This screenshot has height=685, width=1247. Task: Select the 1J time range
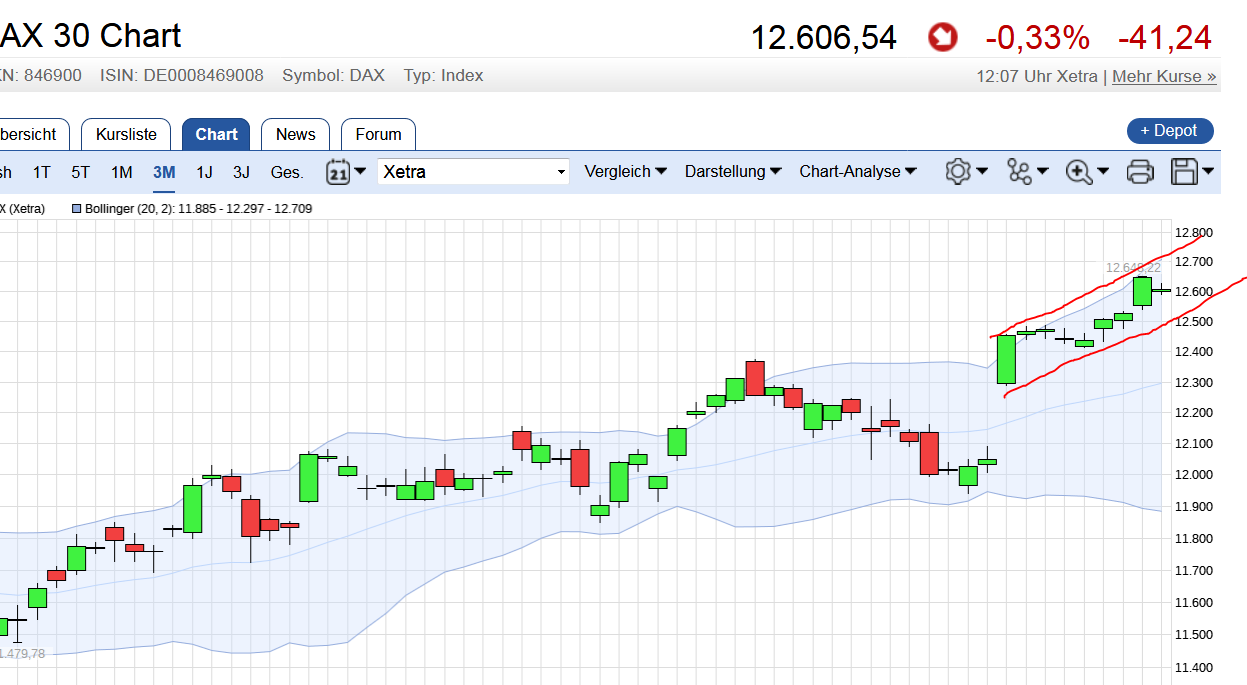(204, 172)
